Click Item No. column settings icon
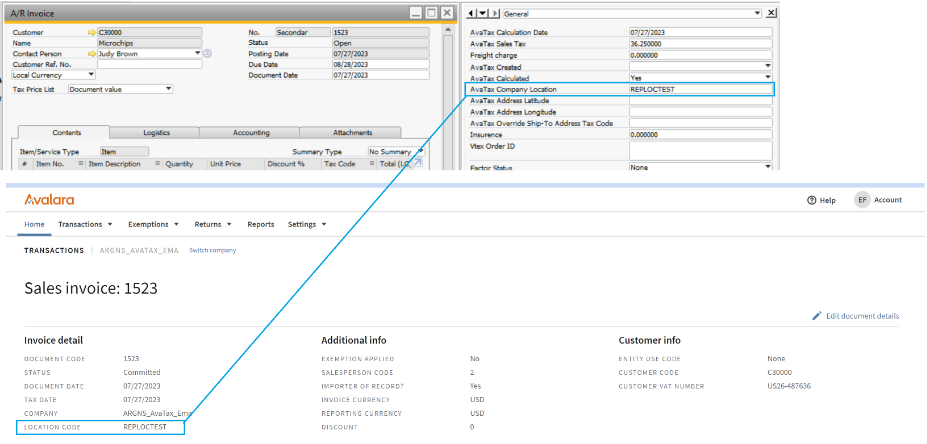The height and width of the screenshot is (444, 927). click(80, 164)
